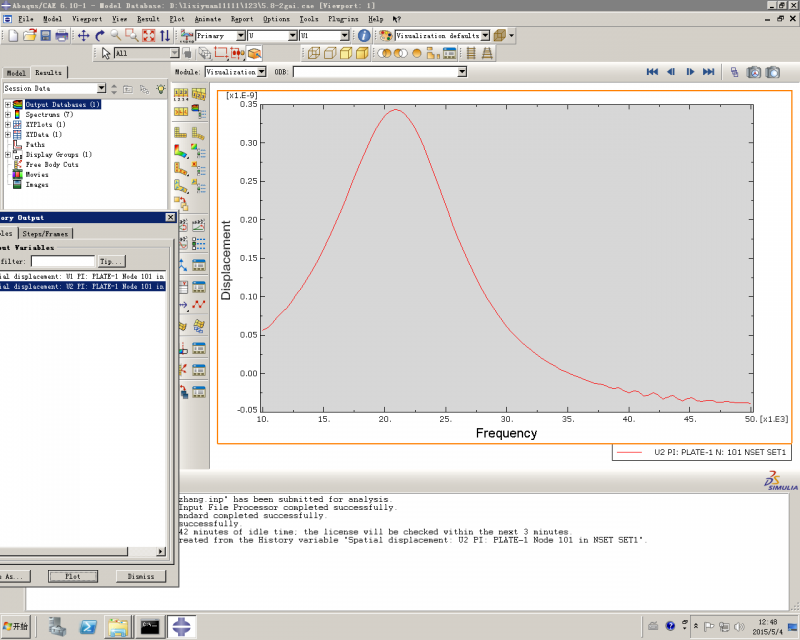Screen dimensions: 800x640
Task: Select the Pan View tool
Action: click(x=84, y=36)
